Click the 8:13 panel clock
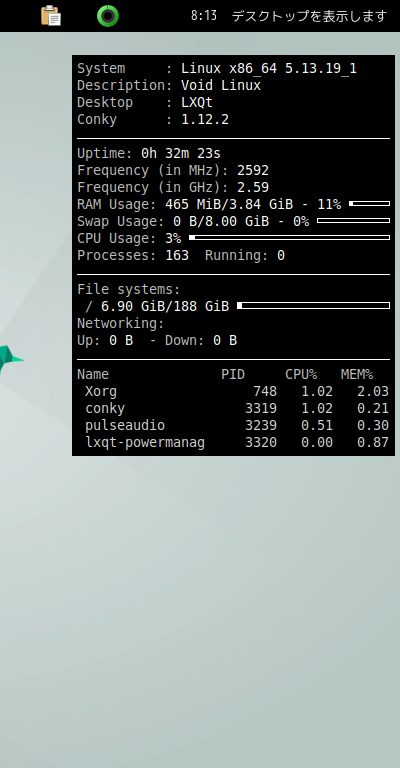The image size is (400, 768). [204, 16]
